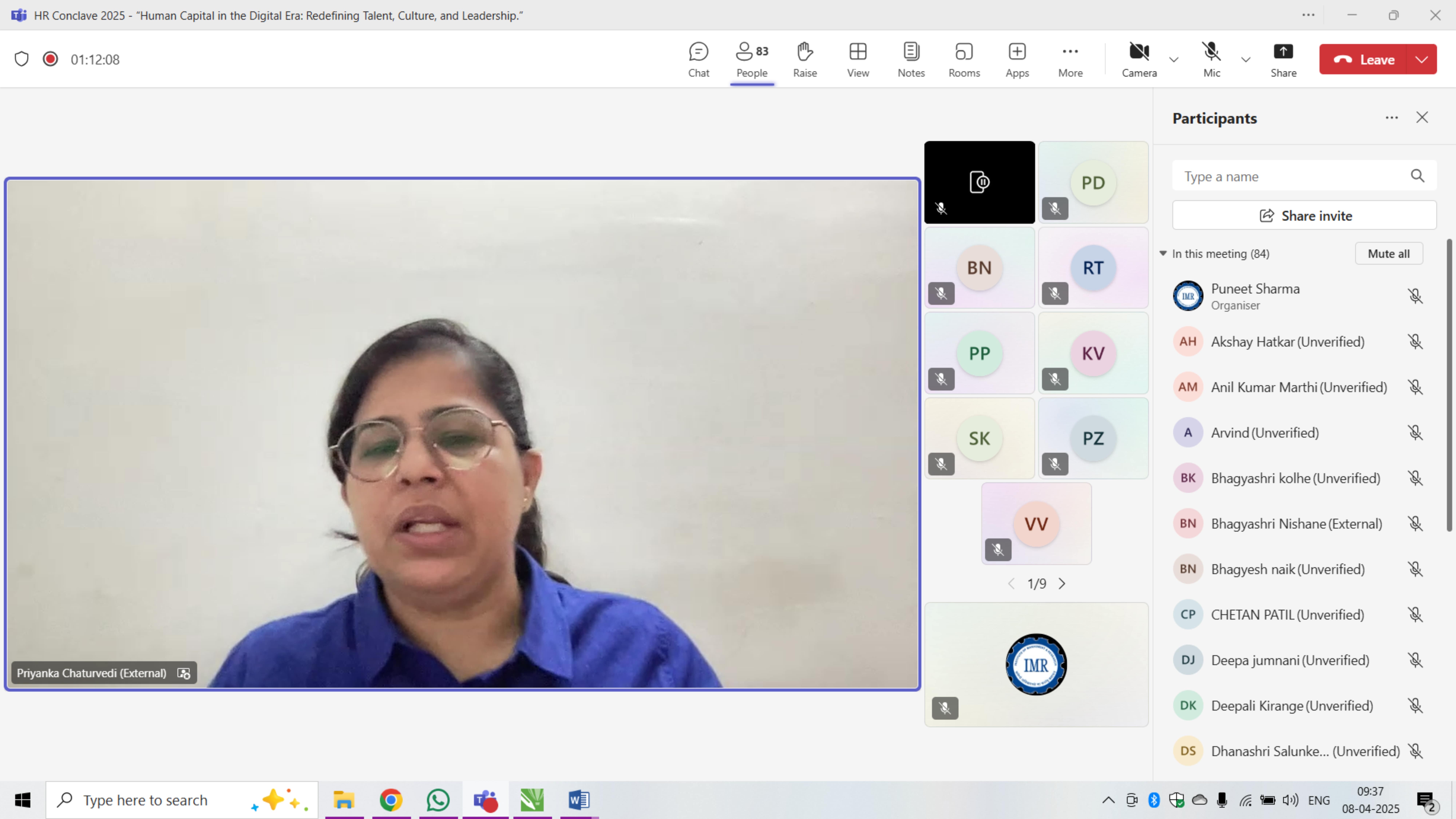
Task: Select the KV participant tile
Action: coord(1093,353)
